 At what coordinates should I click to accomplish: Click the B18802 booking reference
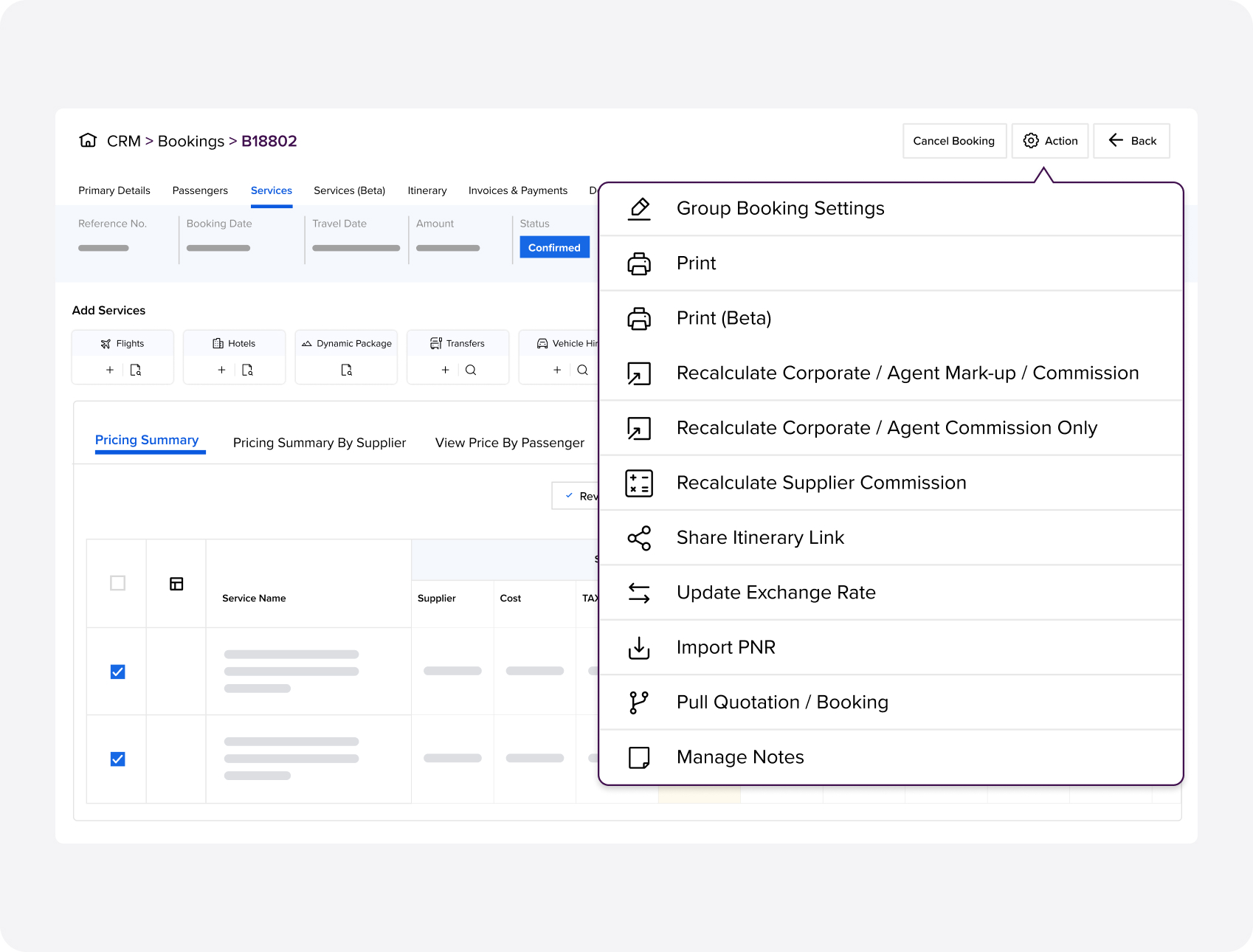coord(269,141)
